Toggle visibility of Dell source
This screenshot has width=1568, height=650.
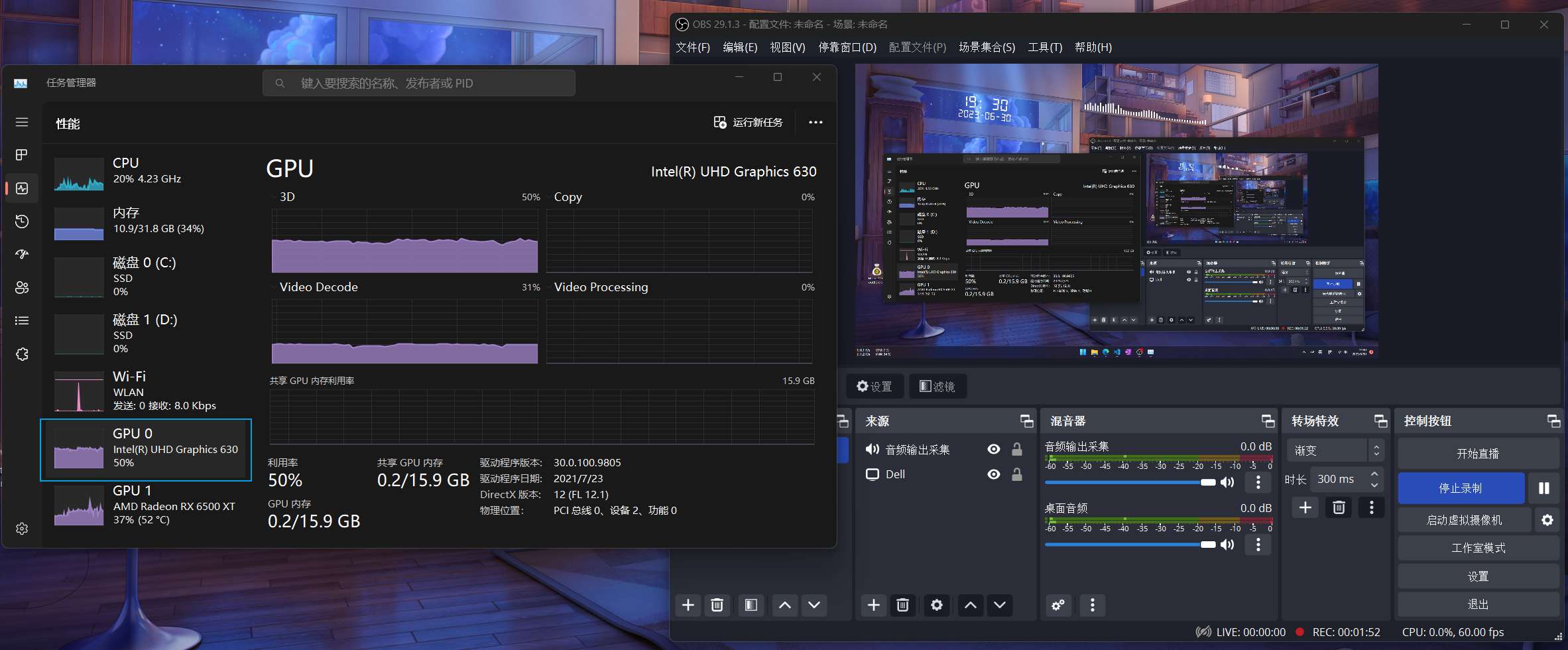click(993, 474)
